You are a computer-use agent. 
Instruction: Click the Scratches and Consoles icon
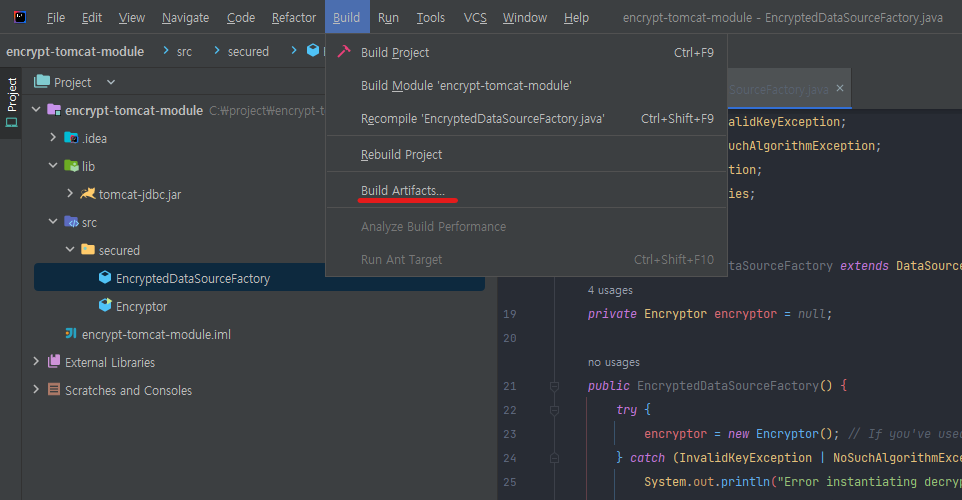pyautogui.click(x=54, y=390)
